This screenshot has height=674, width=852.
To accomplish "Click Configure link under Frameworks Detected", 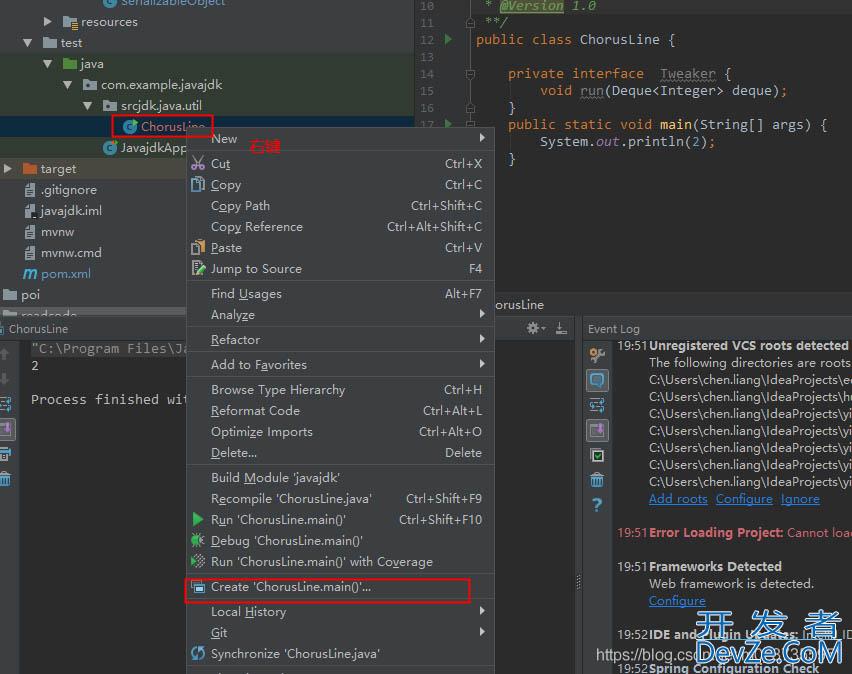I will pyautogui.click(x=677, y=601).
